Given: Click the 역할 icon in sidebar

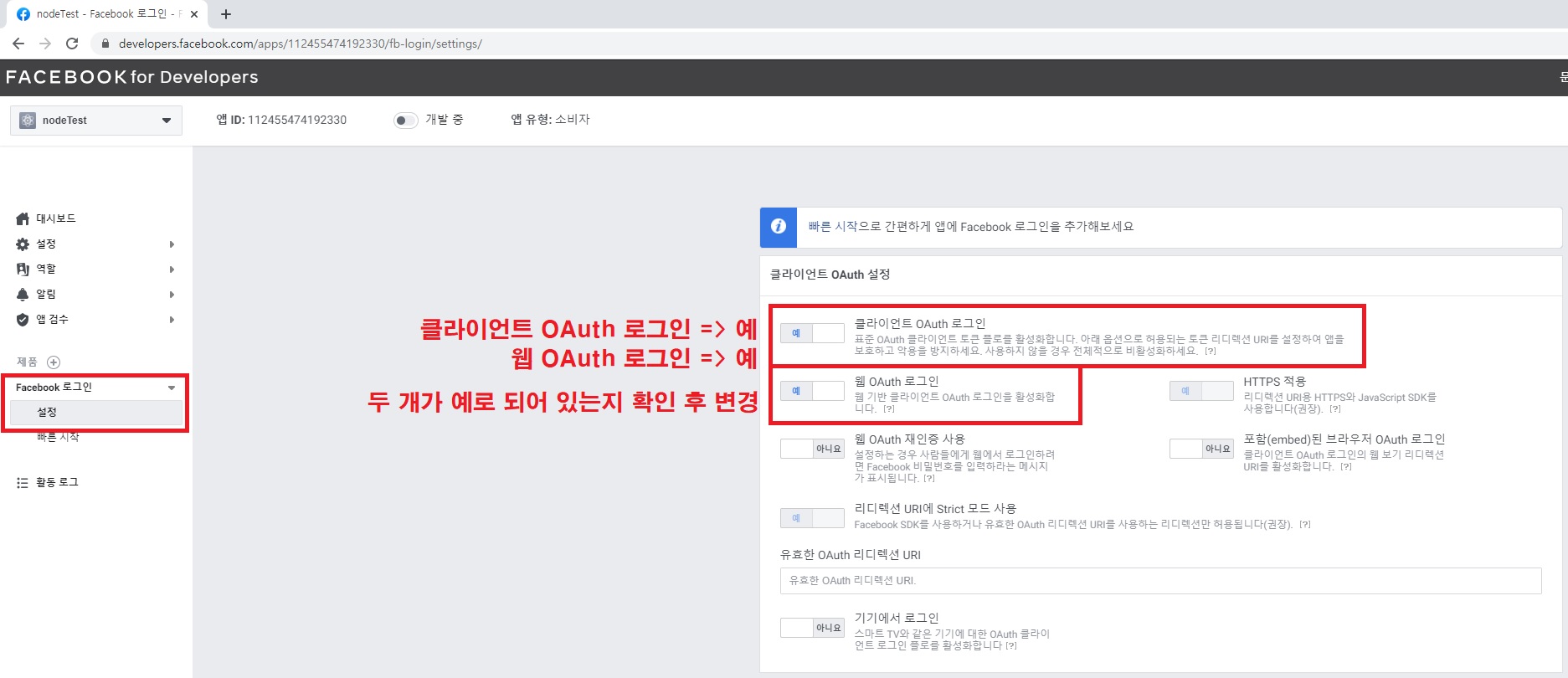Looking at the screenshot, I should [x=23, y=270].
